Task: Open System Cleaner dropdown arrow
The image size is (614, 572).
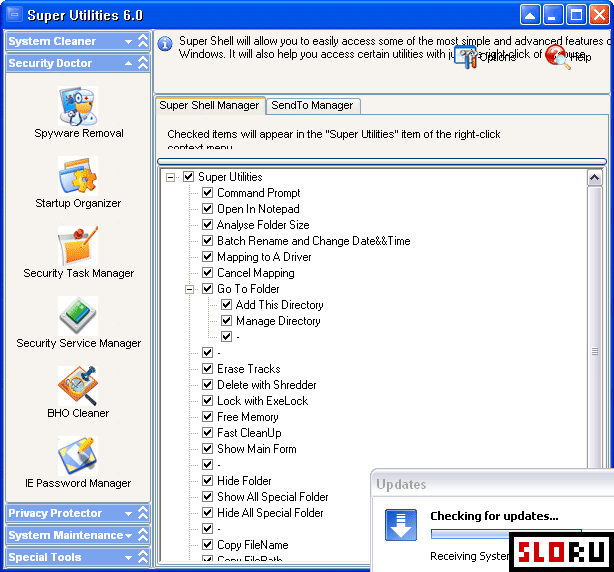Action: [x=128, y=42]
